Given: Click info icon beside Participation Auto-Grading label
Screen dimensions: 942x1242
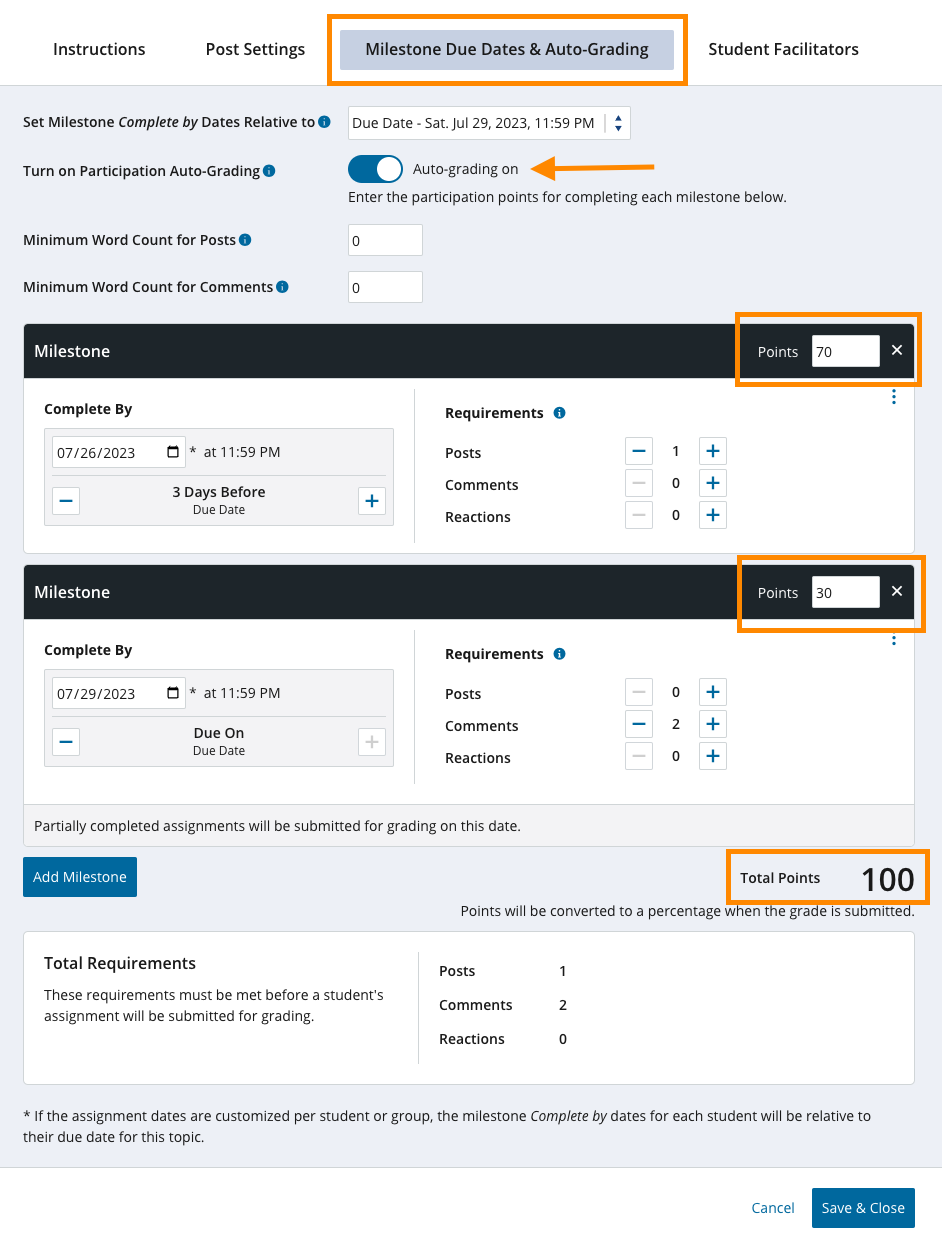Looking at the screenshot, I should pyautogui.click(x=269, y=171).
